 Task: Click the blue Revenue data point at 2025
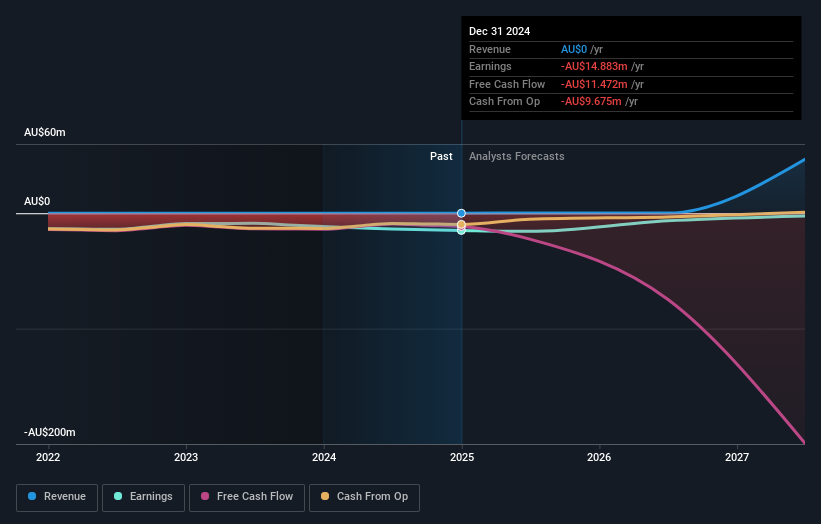pos(461,213)
